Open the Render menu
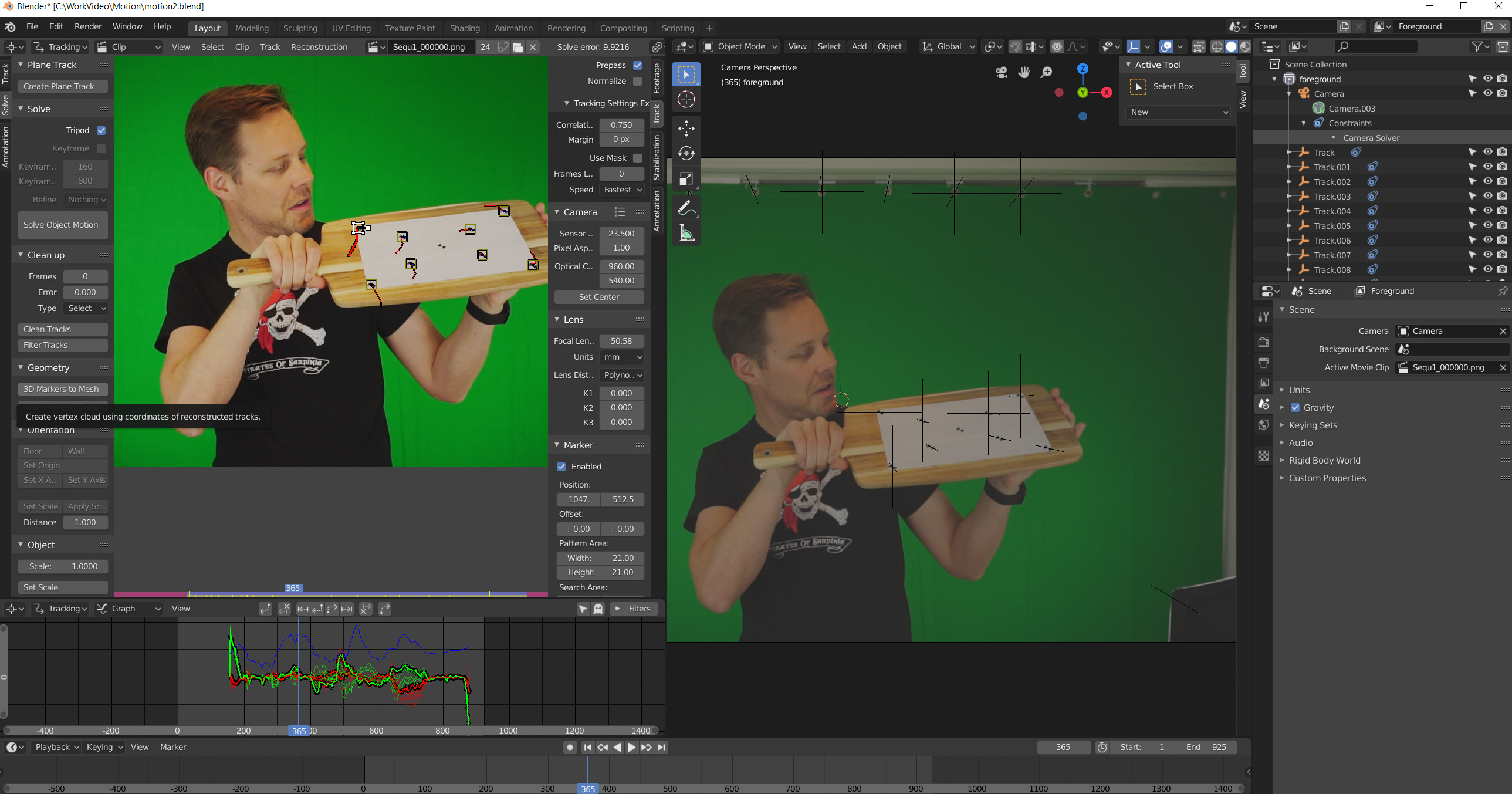The image size is (1512, 794). point(88,26)
